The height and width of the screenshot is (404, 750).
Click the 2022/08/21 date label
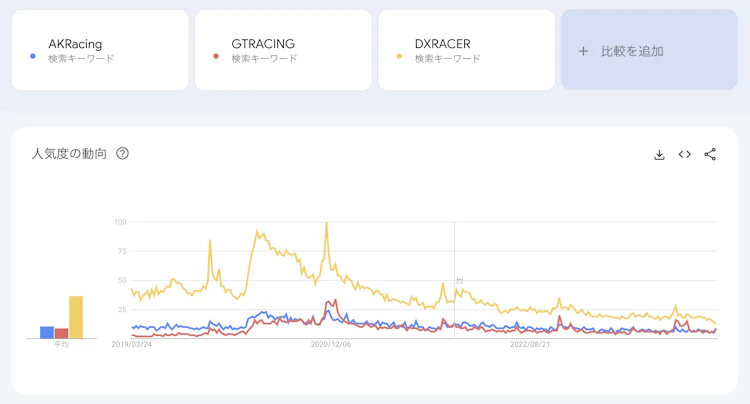[531, 345]
